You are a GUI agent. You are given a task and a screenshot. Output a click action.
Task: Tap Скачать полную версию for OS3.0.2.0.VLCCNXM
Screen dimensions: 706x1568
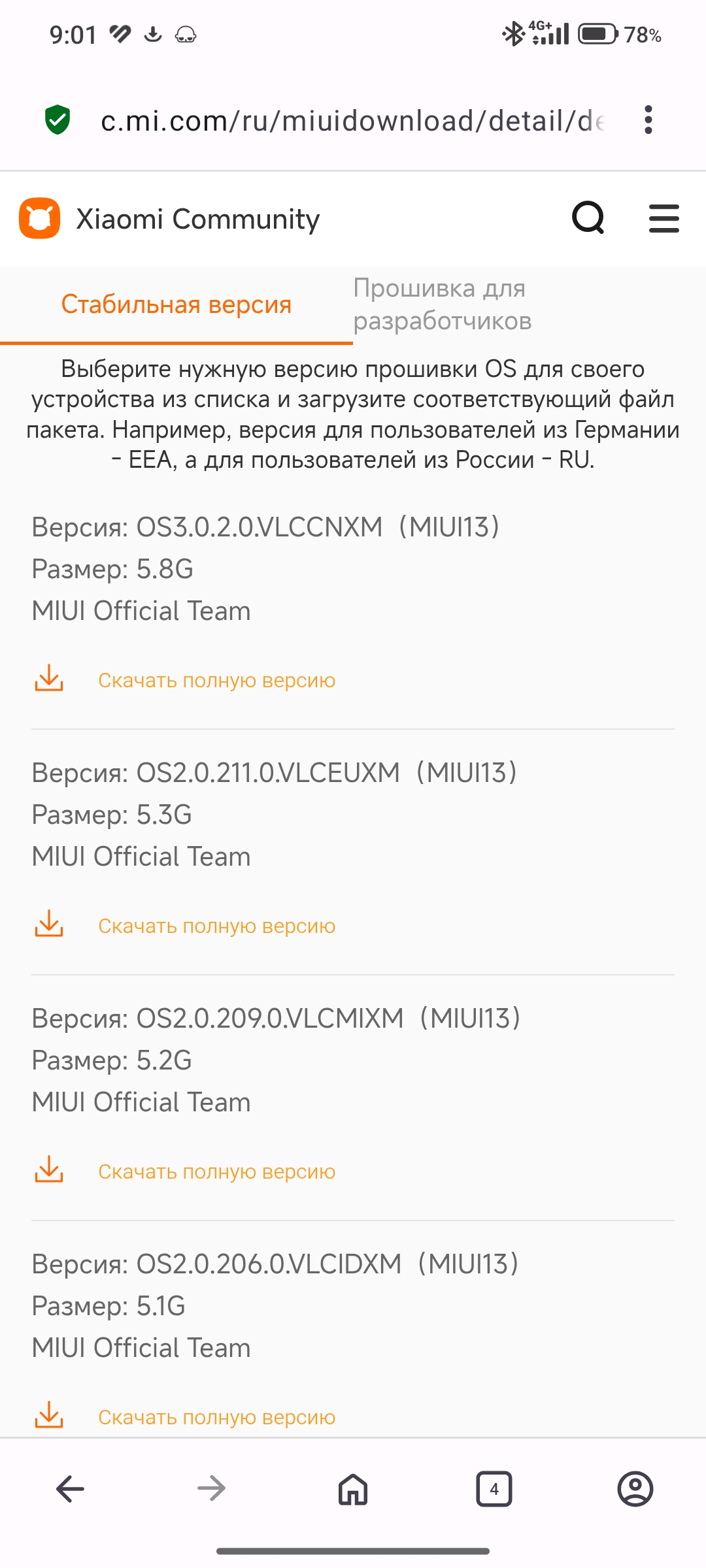click(216, 680)
